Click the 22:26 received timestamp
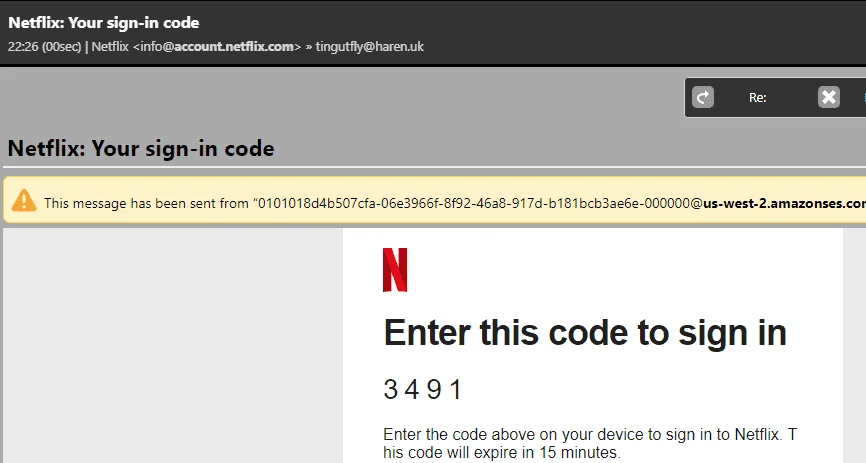Screen dimensions: 866x463 point(23,46)
